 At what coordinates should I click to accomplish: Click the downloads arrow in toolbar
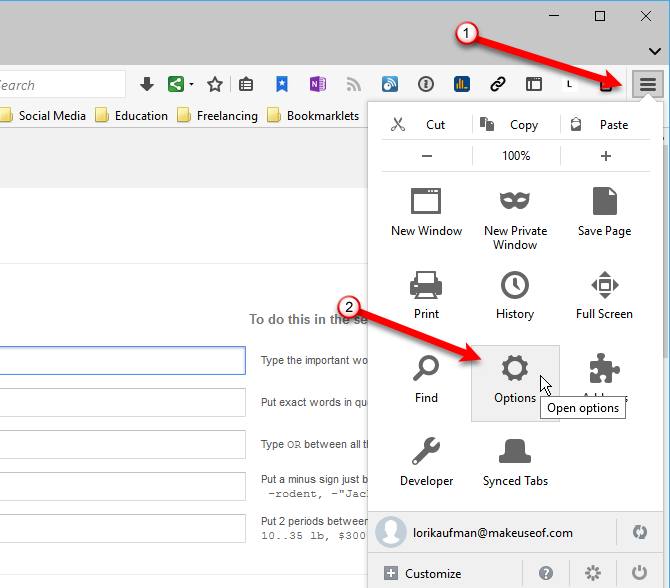[147, 85]
